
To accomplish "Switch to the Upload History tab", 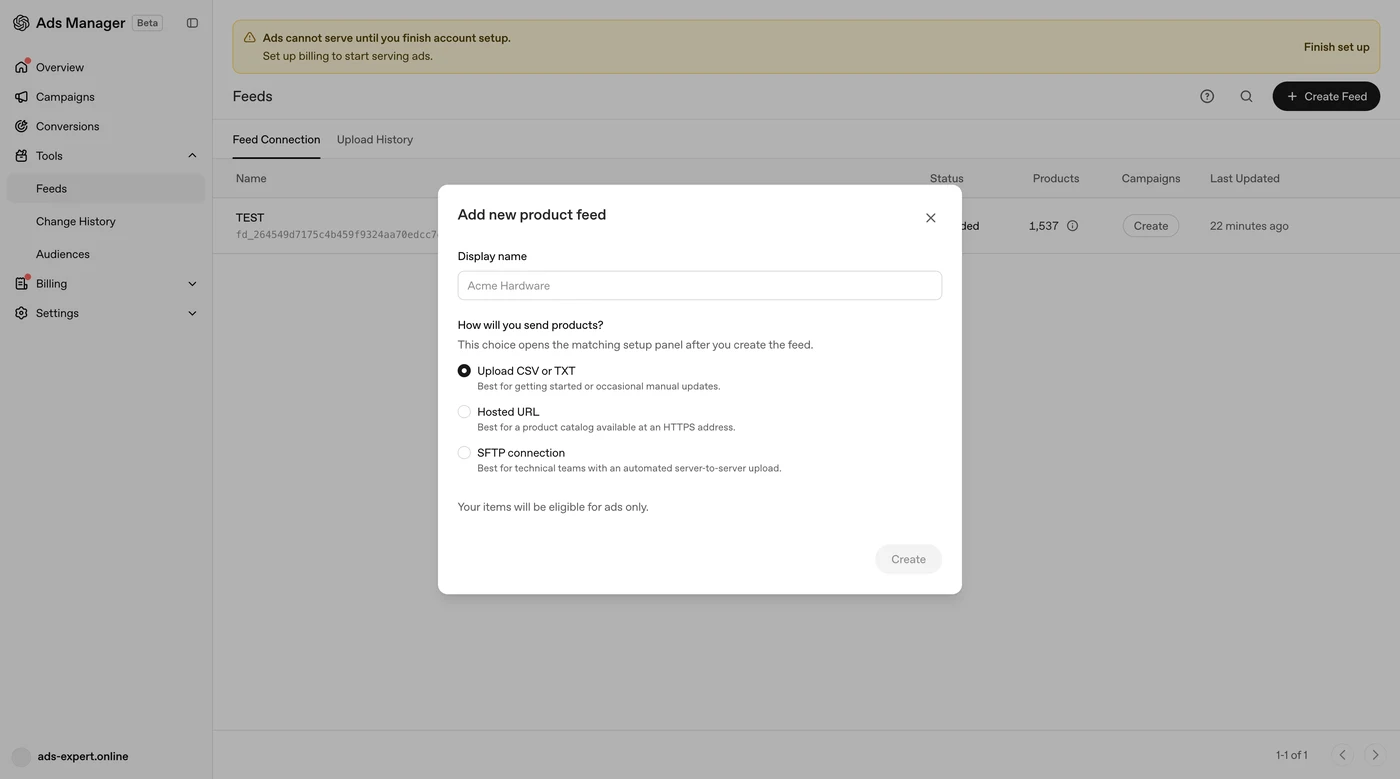I will coord(375,140).
